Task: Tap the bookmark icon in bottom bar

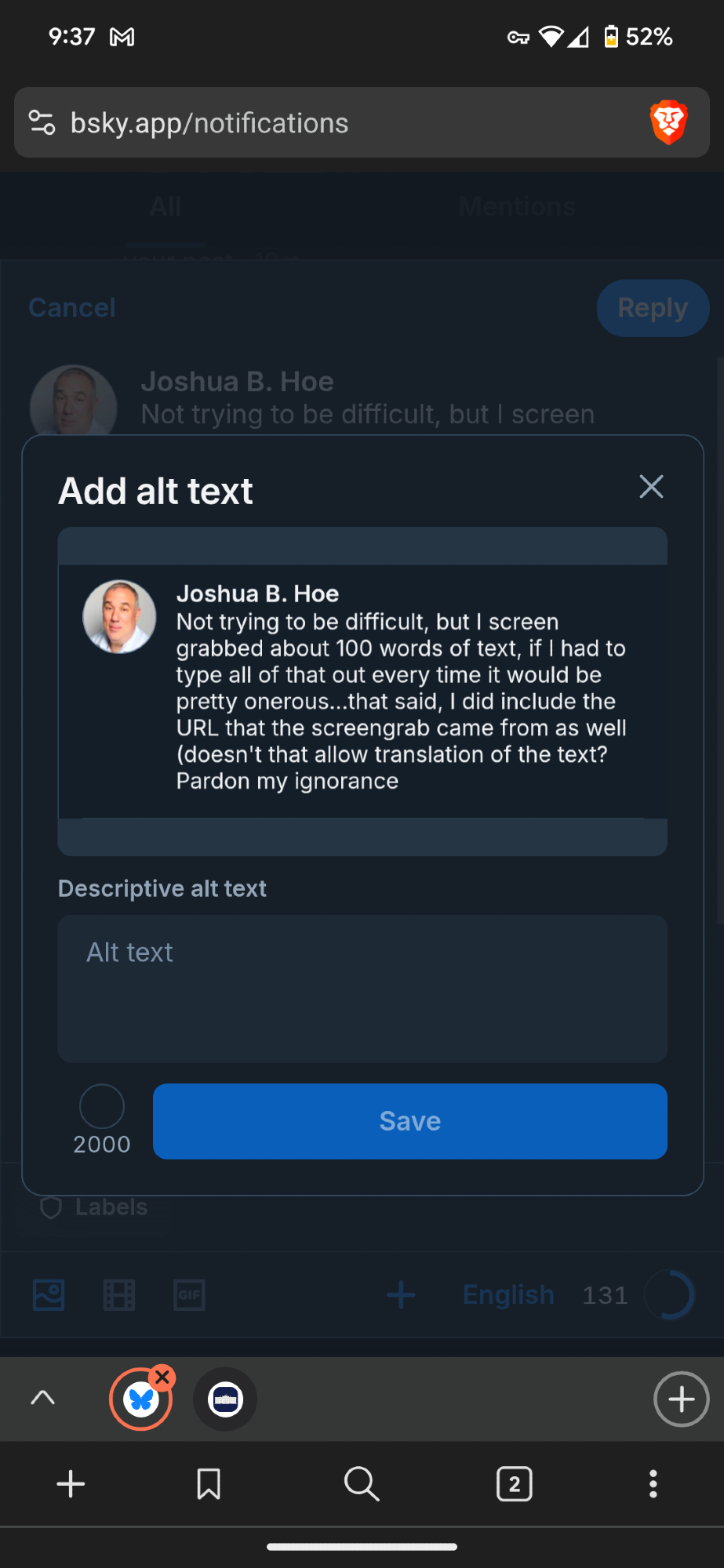Action: pyautogui.click(x=209, y=1484)
